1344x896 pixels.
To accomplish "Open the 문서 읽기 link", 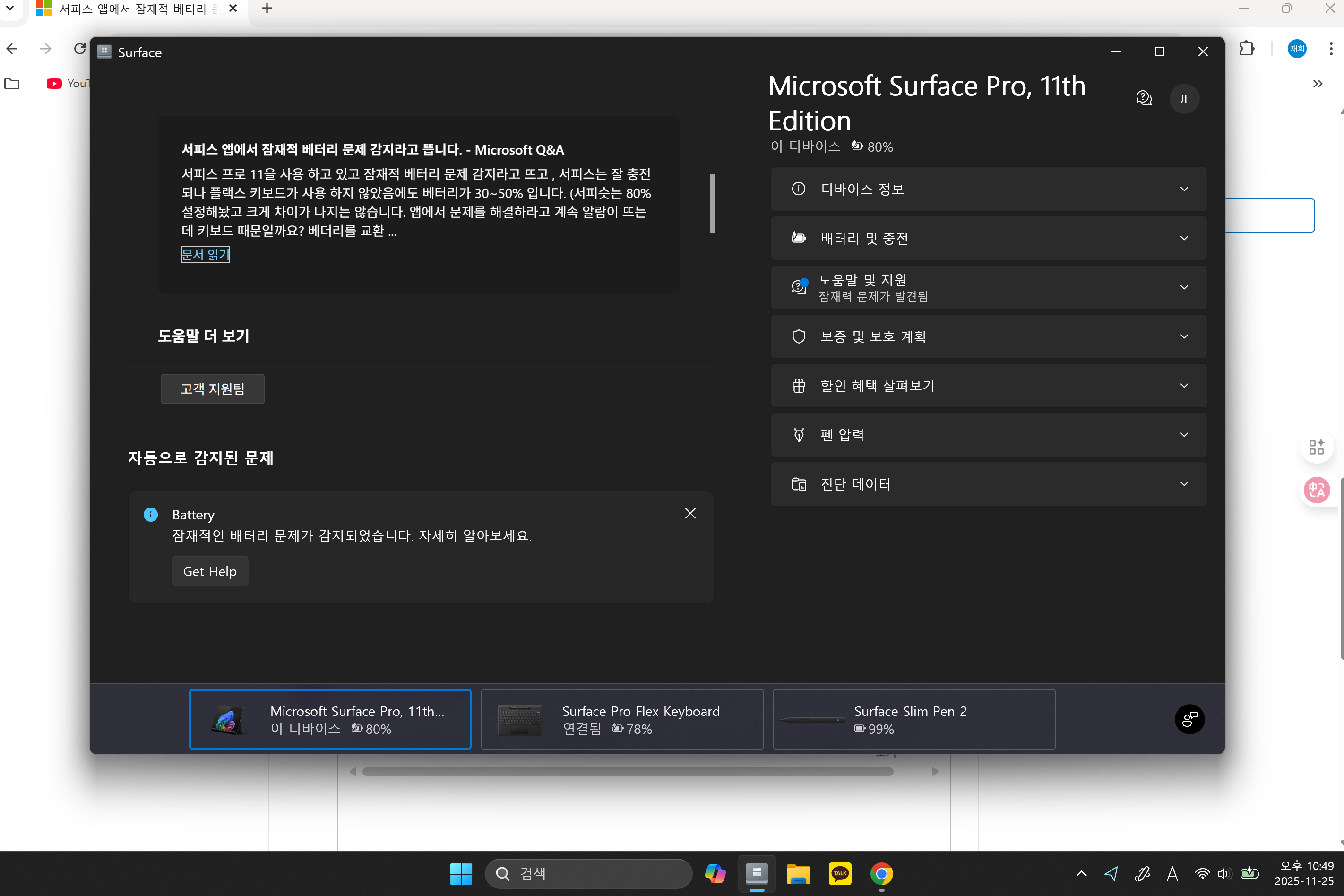I will click(x=205, y=254).
